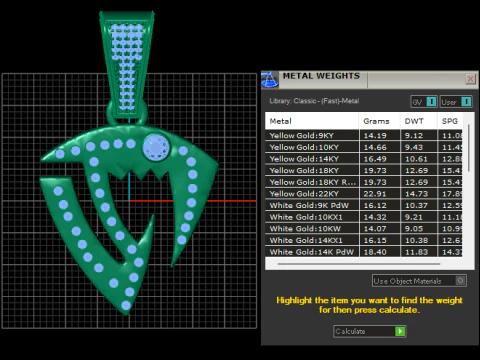Click the green Calculate arrow button
480x360 pixels.
click(400, 331)
